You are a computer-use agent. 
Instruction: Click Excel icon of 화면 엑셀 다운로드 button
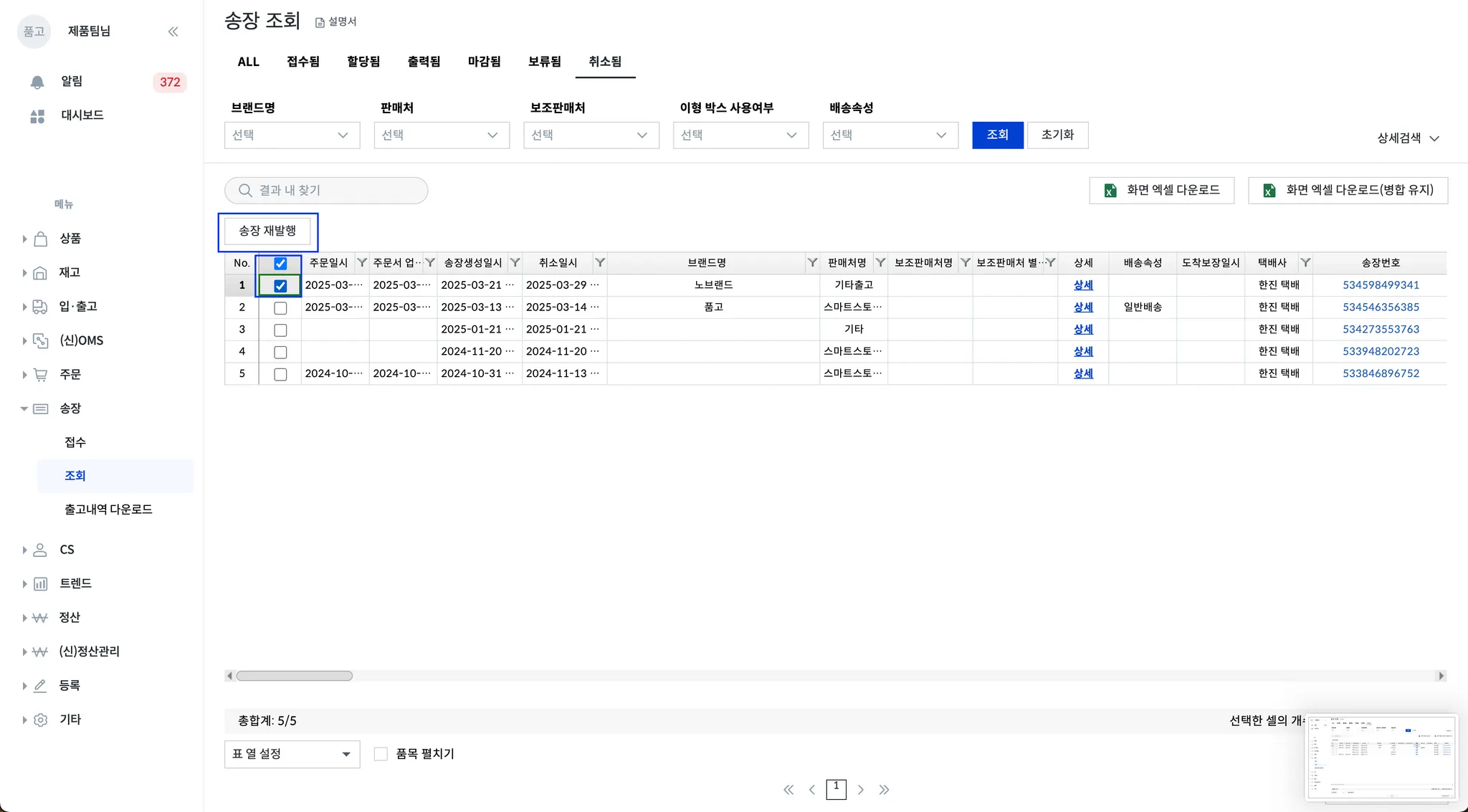click(1110, 191)
